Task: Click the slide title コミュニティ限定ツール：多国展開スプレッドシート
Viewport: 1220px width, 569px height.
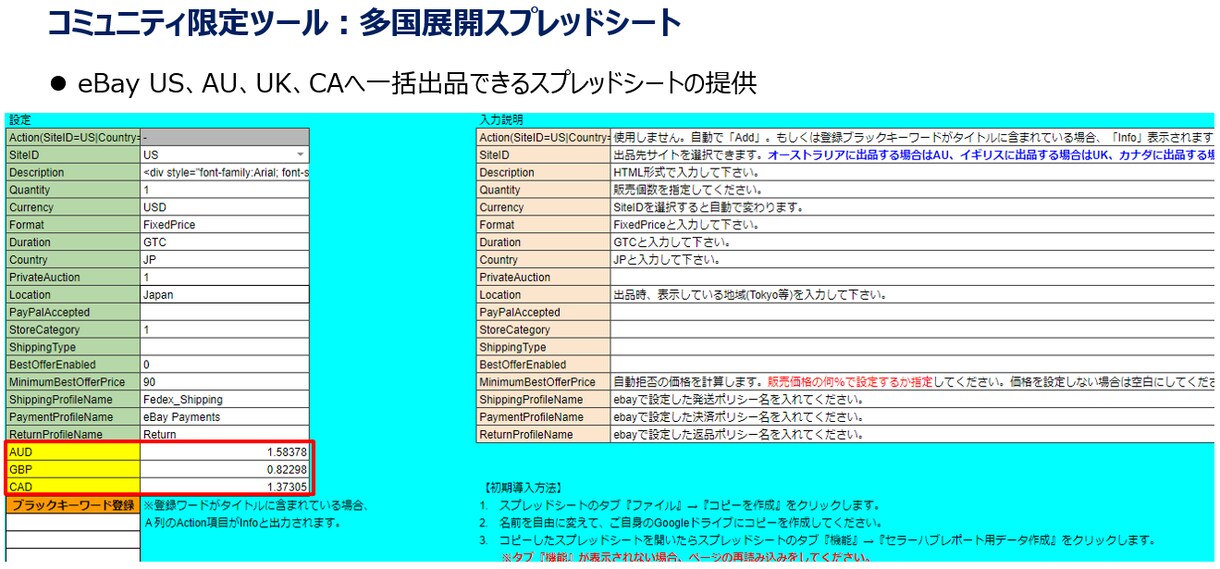Action: point(364,22)
